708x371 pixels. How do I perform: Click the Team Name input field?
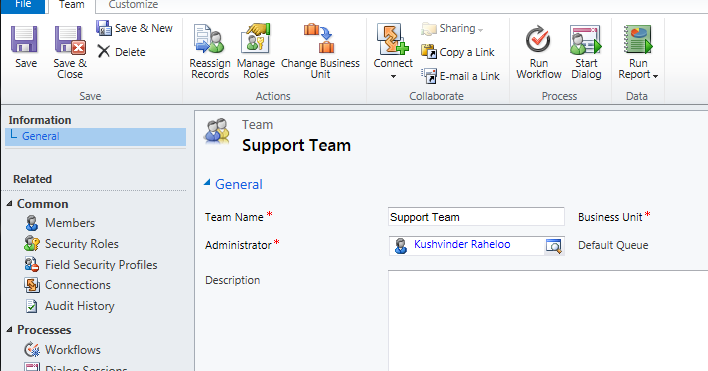[x=476, y=217]
